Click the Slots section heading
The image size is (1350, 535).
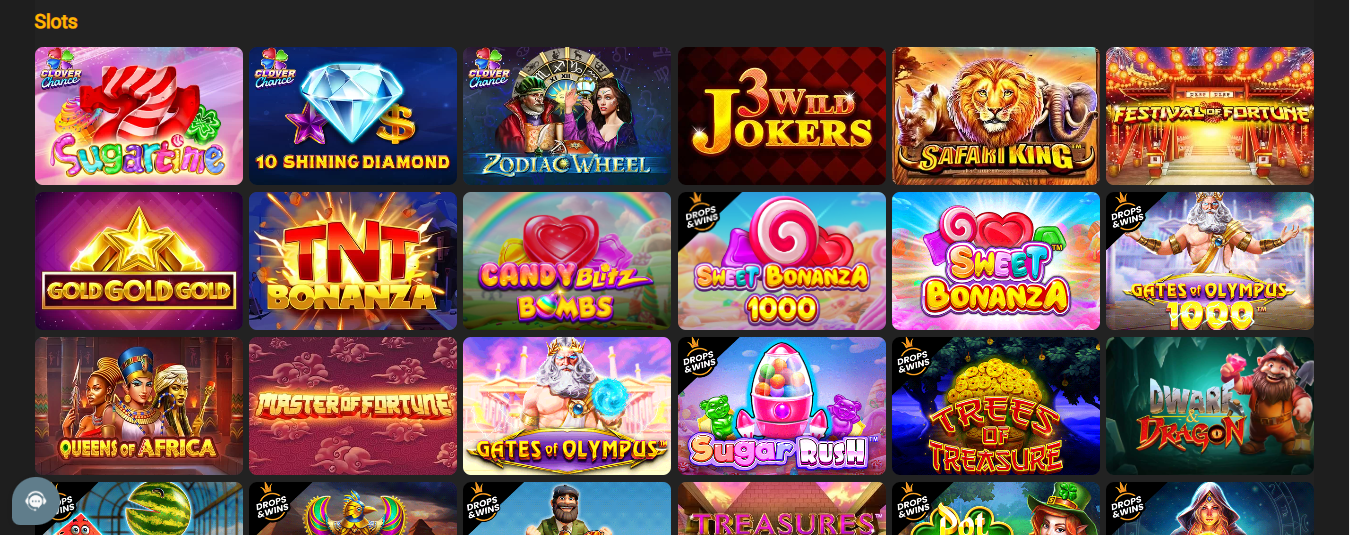56,21
